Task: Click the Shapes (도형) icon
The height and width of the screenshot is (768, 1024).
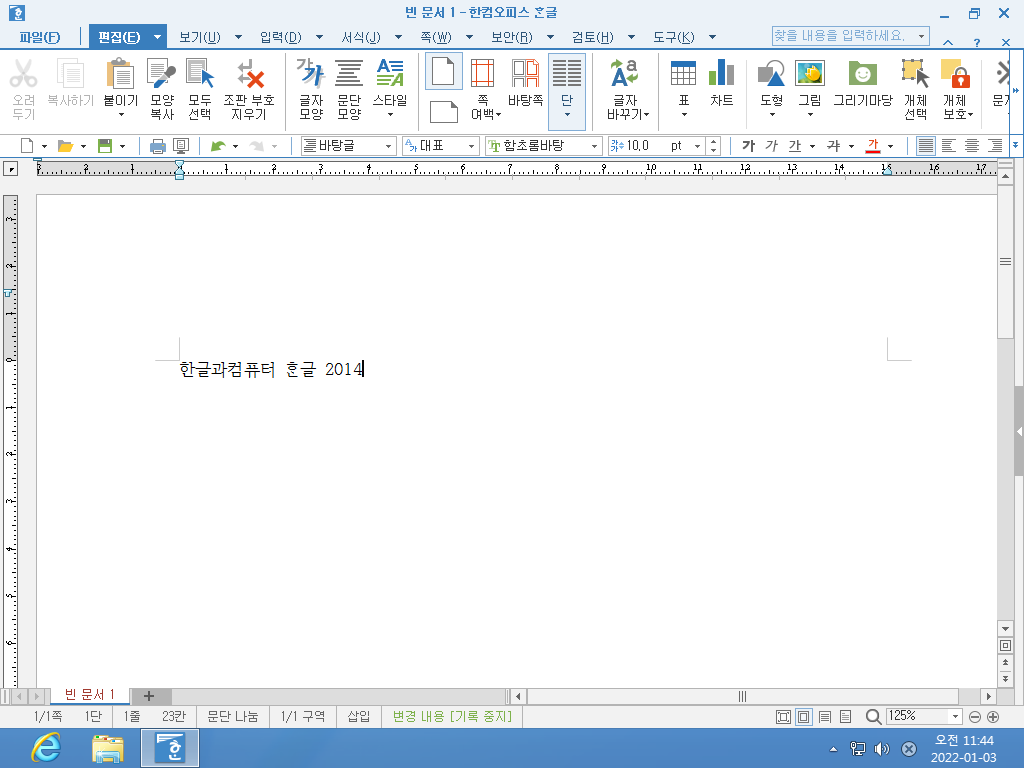Action: (x=771, y=73)
